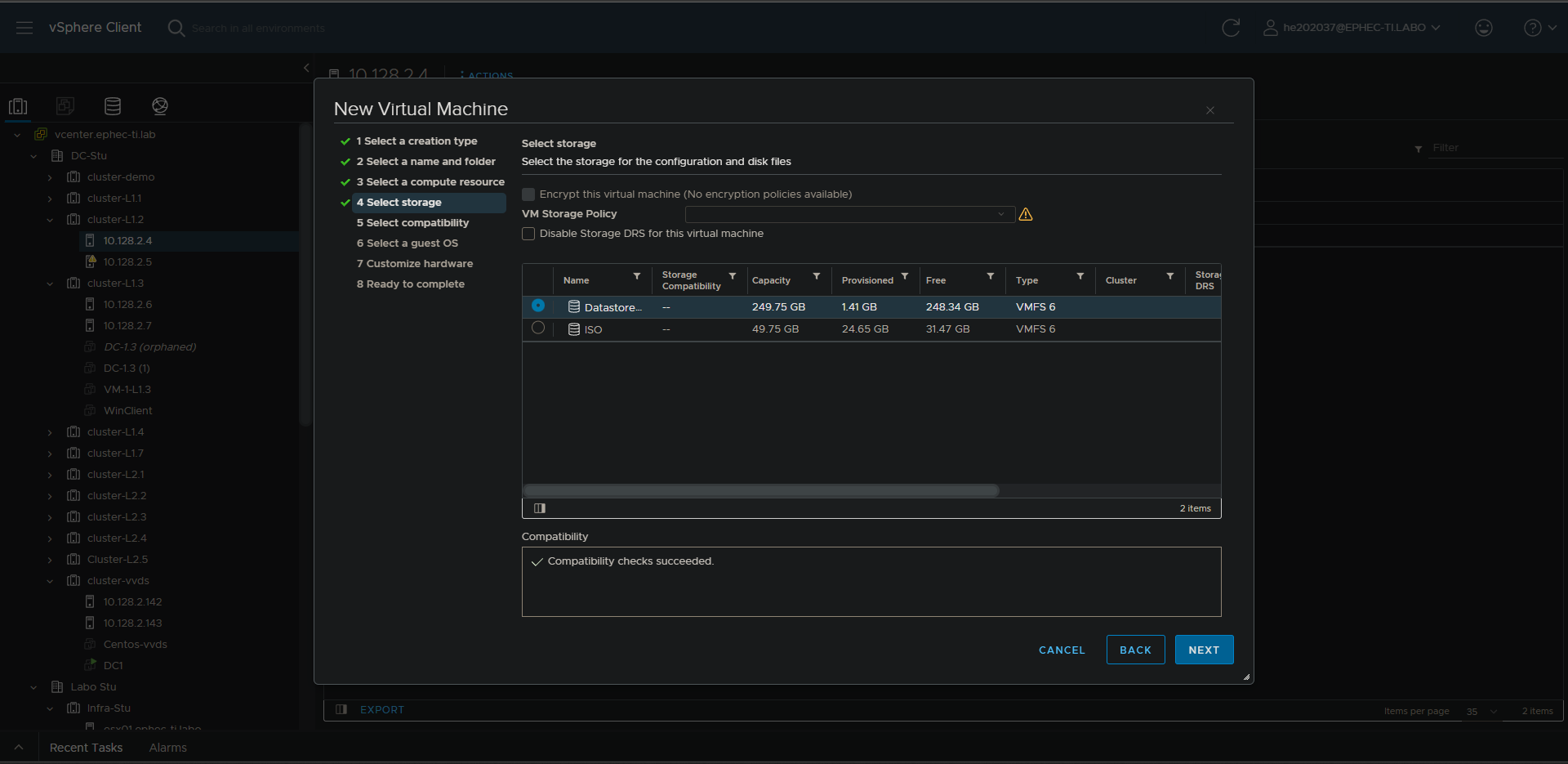Enable Disable Storage DRS checkbox
Viewport: 1568px width, 764px height.
(x=528, y=234)
